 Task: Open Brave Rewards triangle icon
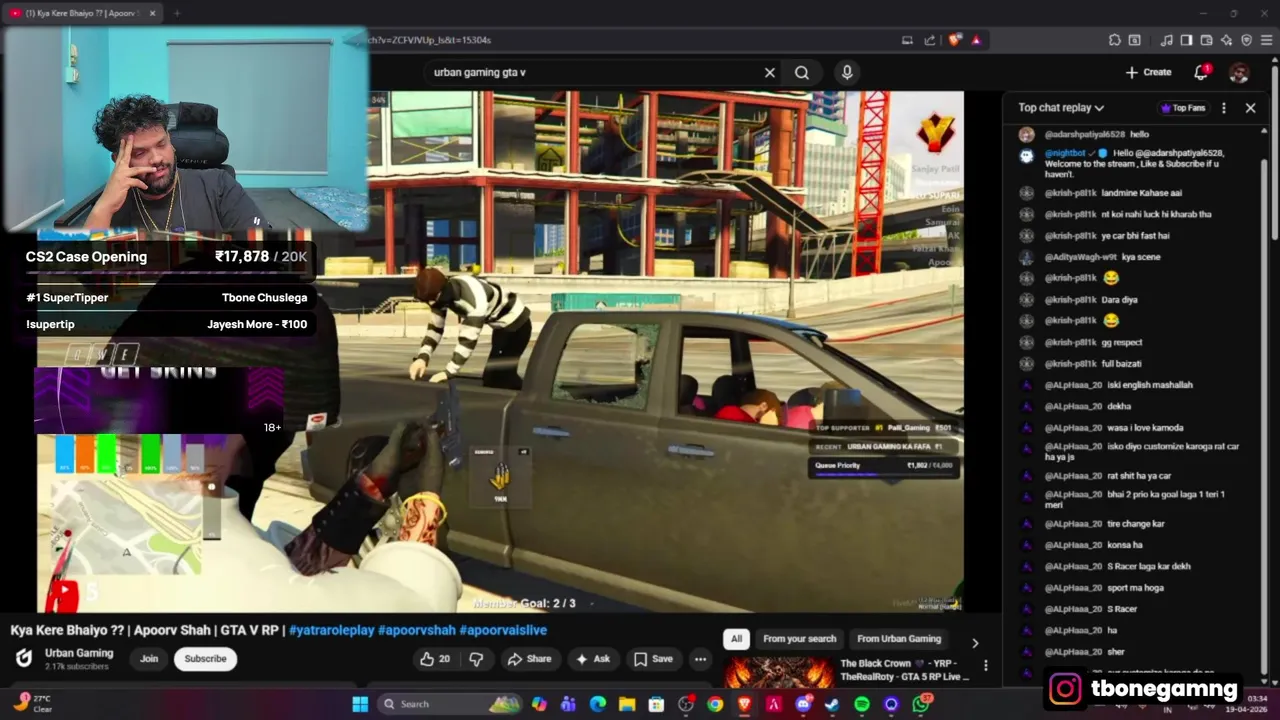point(976,40)
